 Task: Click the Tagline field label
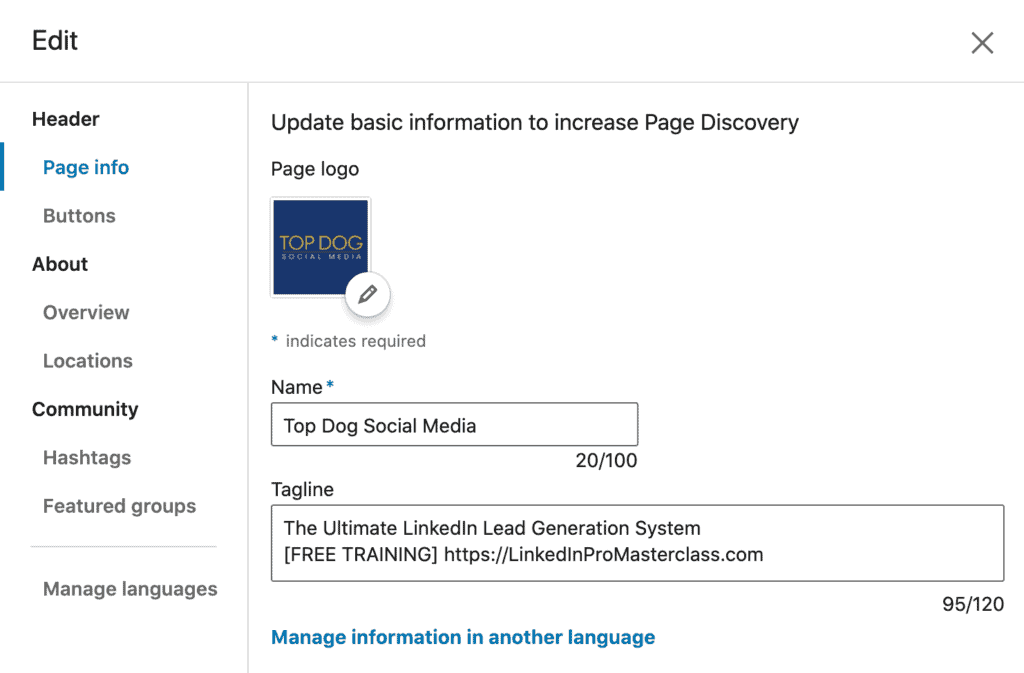302,489
